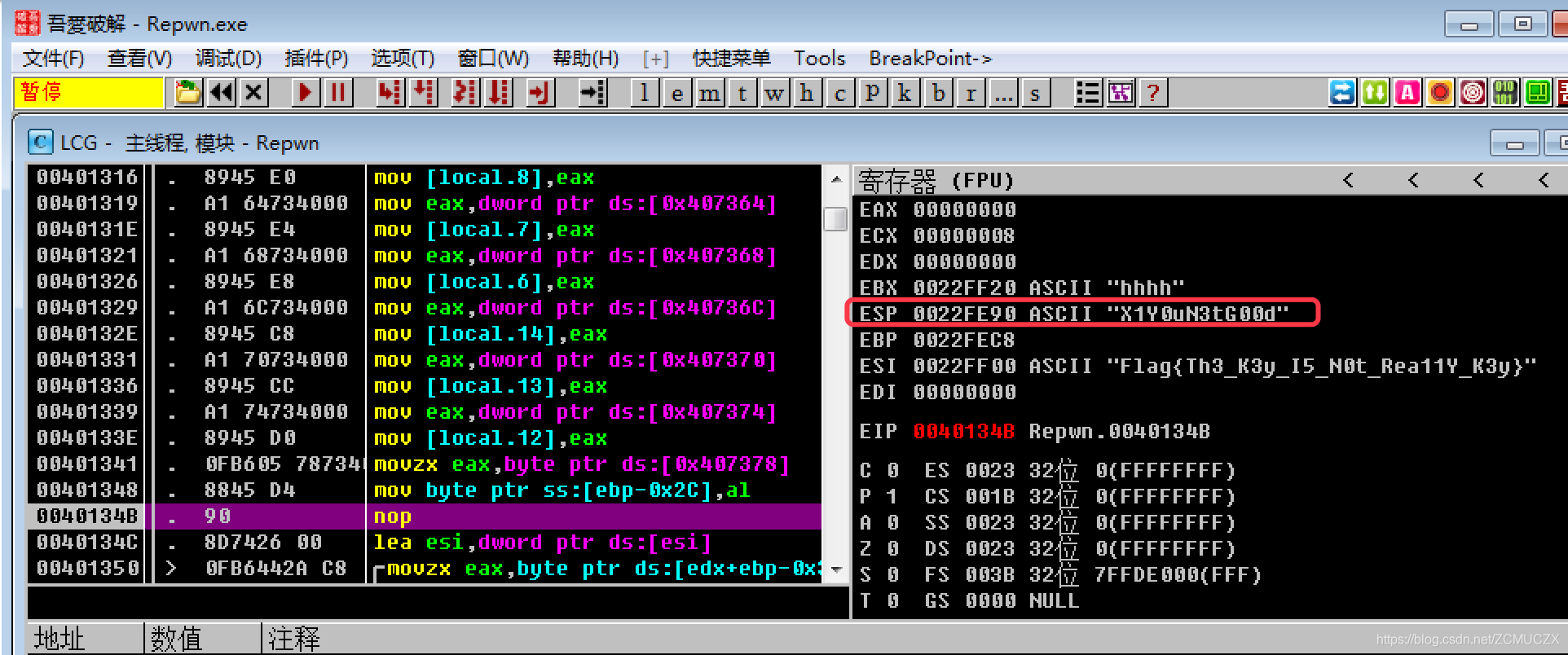Open the 选项(T) menu
Image resolution: width=1568 pixels, height=655 pixels.
click(x=403, y=59)
